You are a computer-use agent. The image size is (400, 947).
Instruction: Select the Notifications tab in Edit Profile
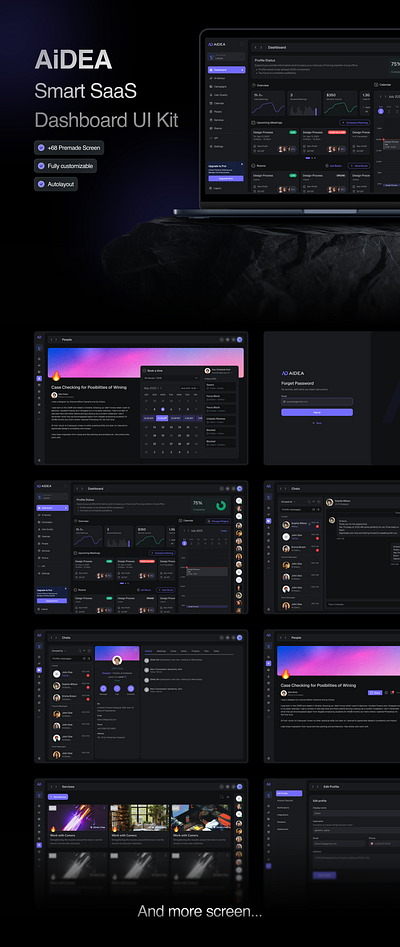click(283, 807)
